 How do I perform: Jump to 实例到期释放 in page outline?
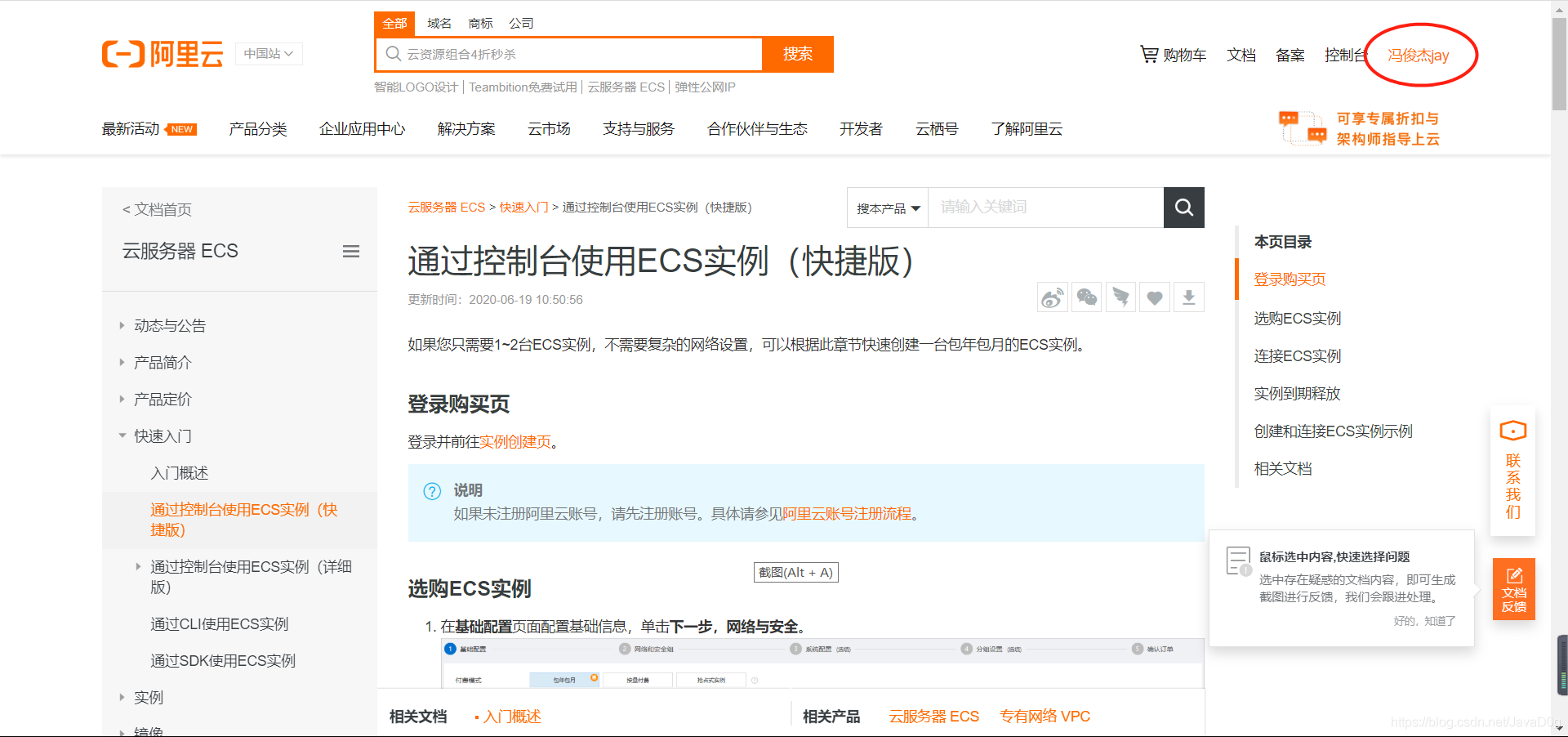coord(1298,394)
